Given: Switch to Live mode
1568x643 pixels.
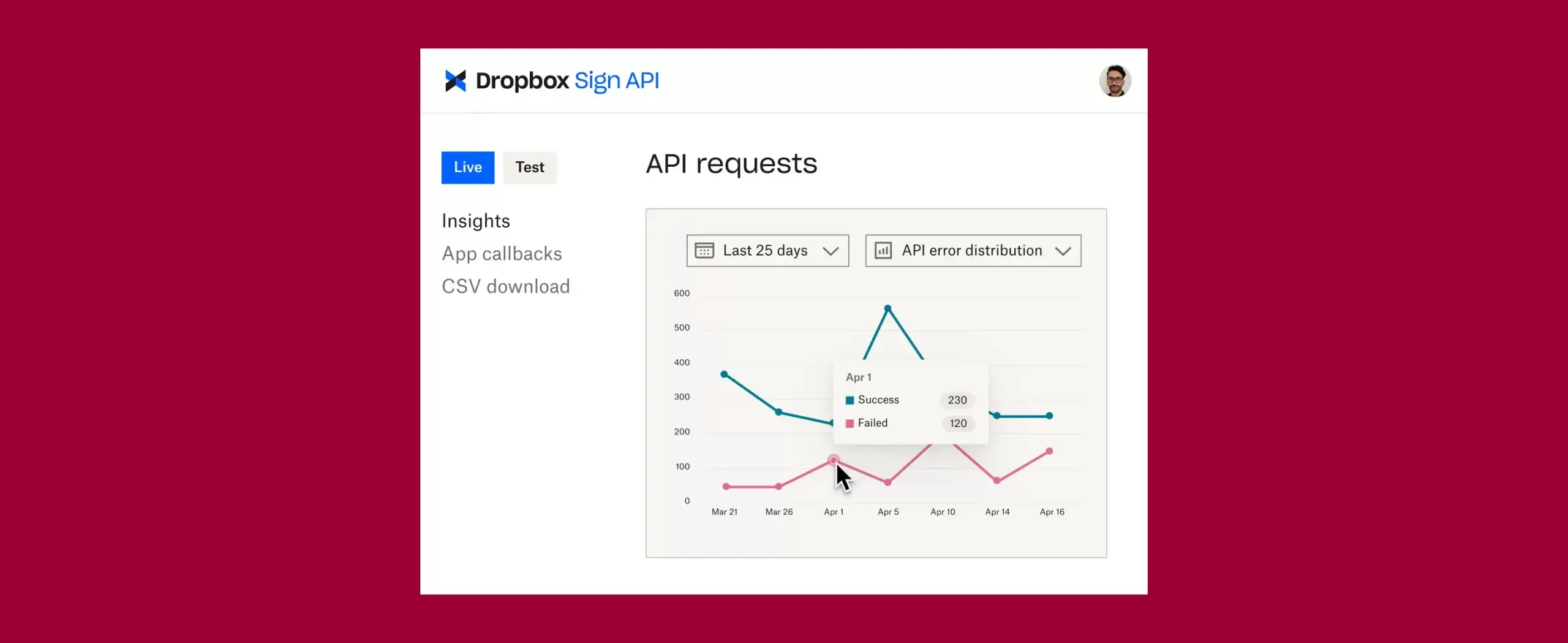Looking at the screenshot, I should click(468, 167).
